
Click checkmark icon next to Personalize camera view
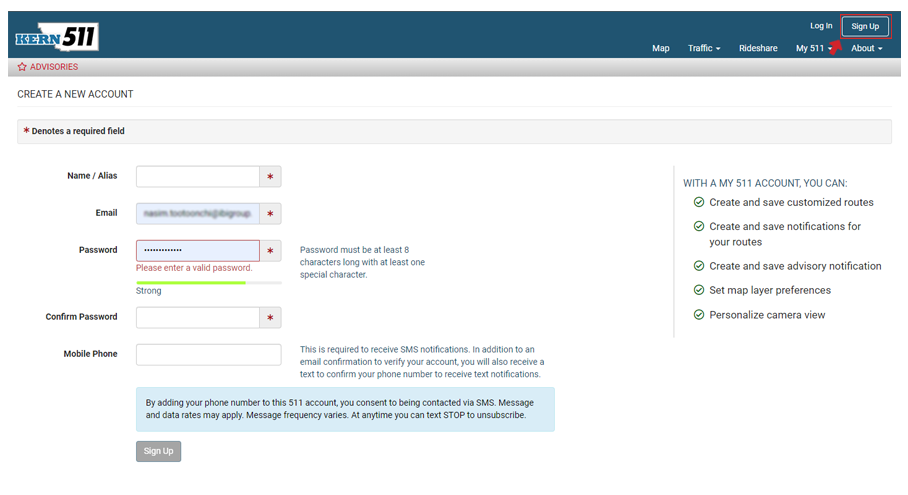(x=699, y=315)
